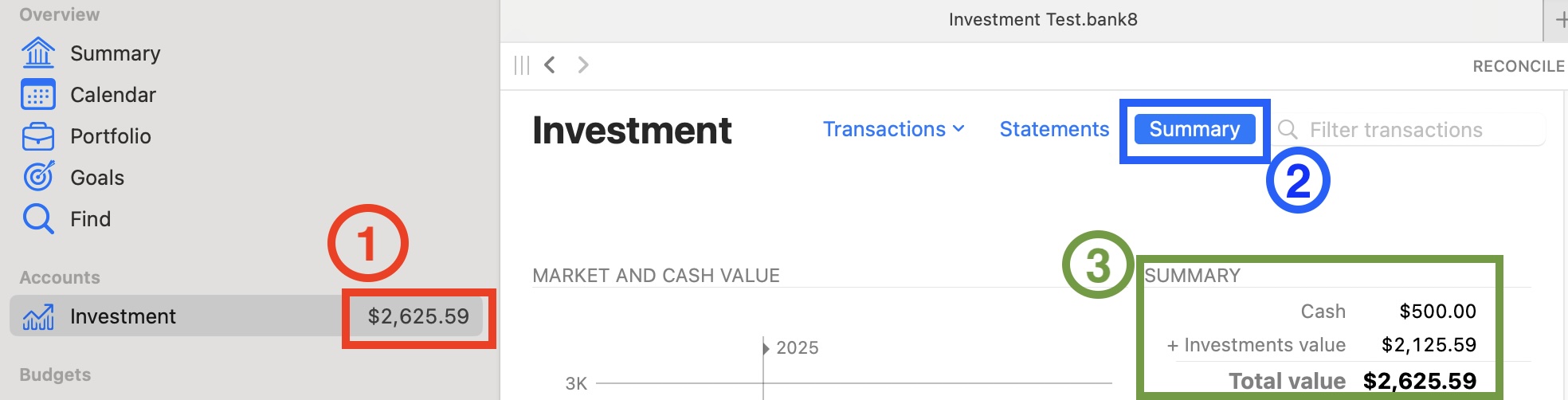Viewport: 1568px width, 400px height.
Task: Click the search icon in filter field
Action: click(x=1288, y=129)
